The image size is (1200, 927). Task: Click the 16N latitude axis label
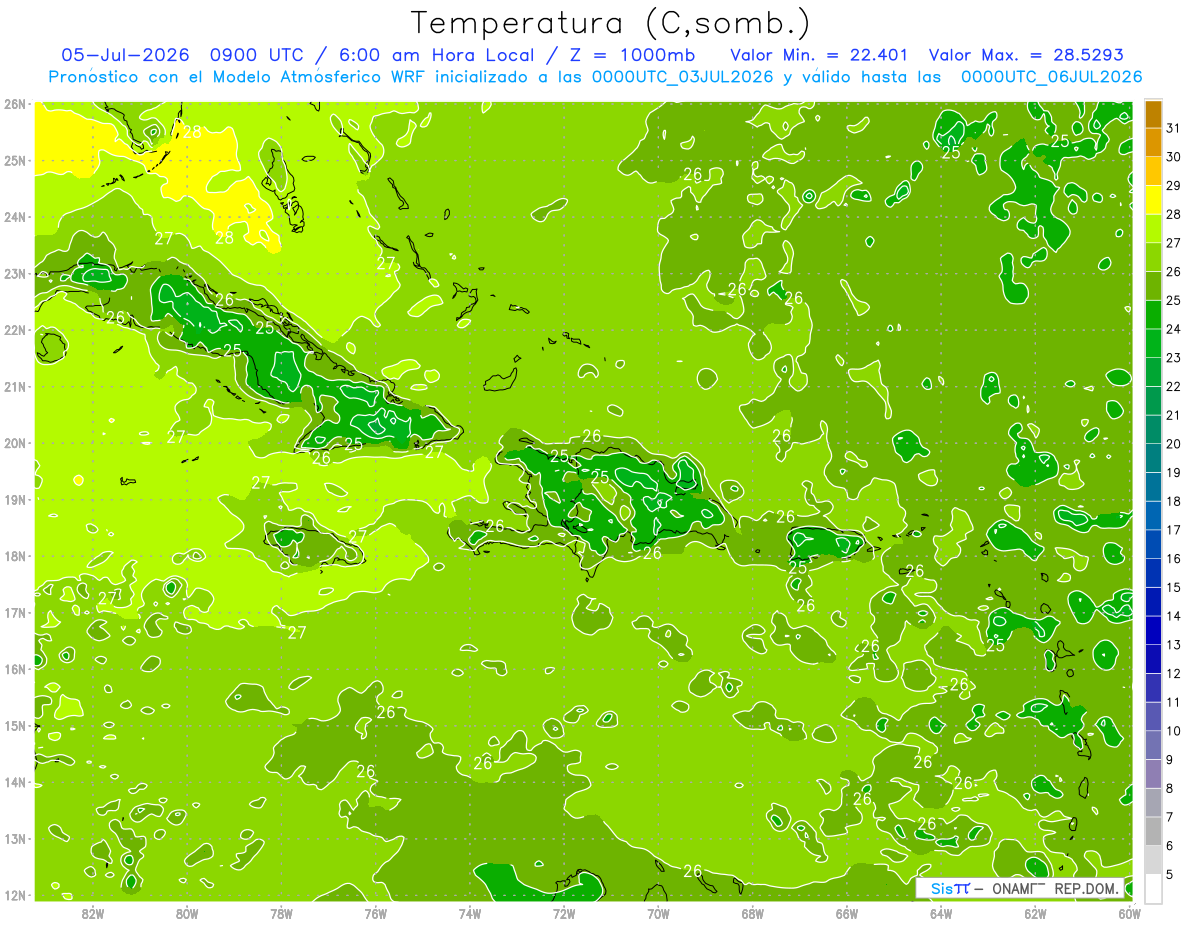point(14,669)
